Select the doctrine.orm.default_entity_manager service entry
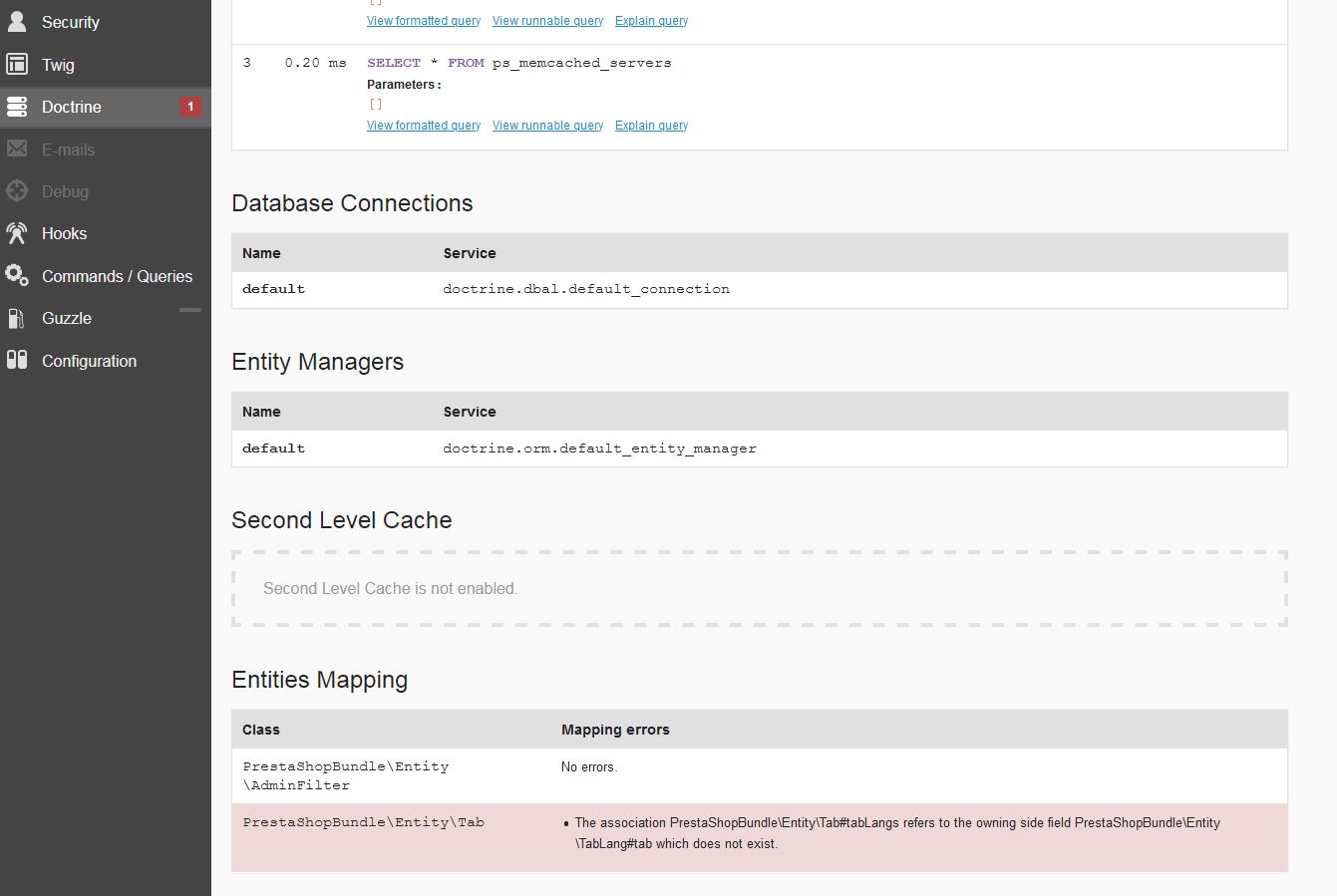This screenshot has height=896, width=1337. pos(599,448)
